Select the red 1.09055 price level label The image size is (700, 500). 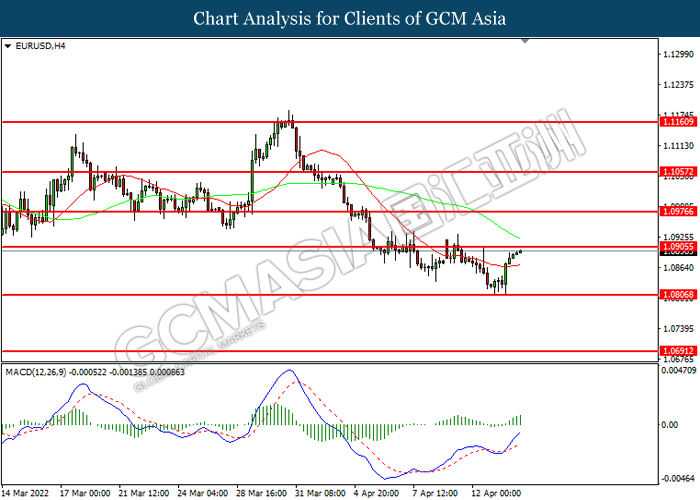[x=678, y=247]
